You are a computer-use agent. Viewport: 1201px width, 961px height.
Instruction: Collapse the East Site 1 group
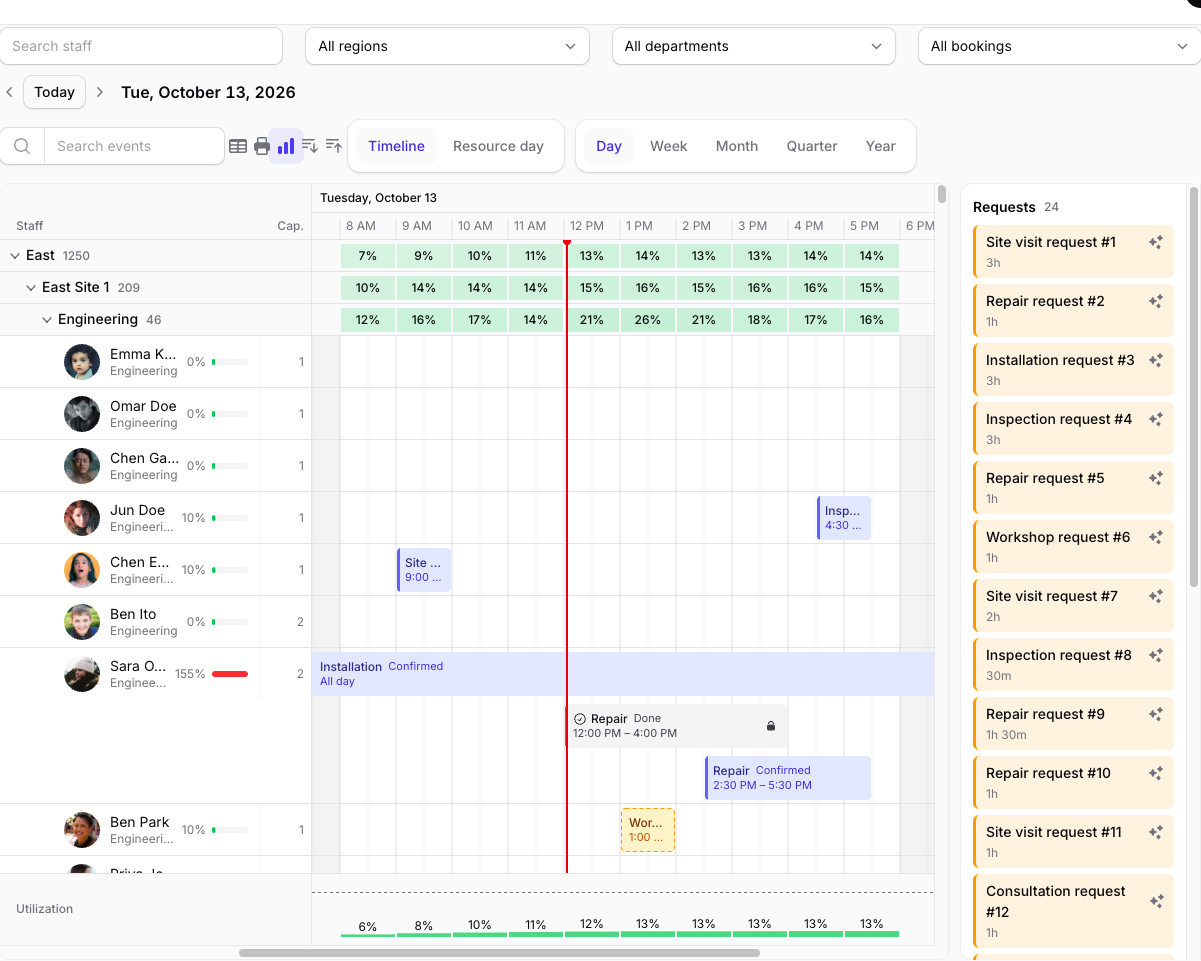pyautogui.click(x=31, y=288)
